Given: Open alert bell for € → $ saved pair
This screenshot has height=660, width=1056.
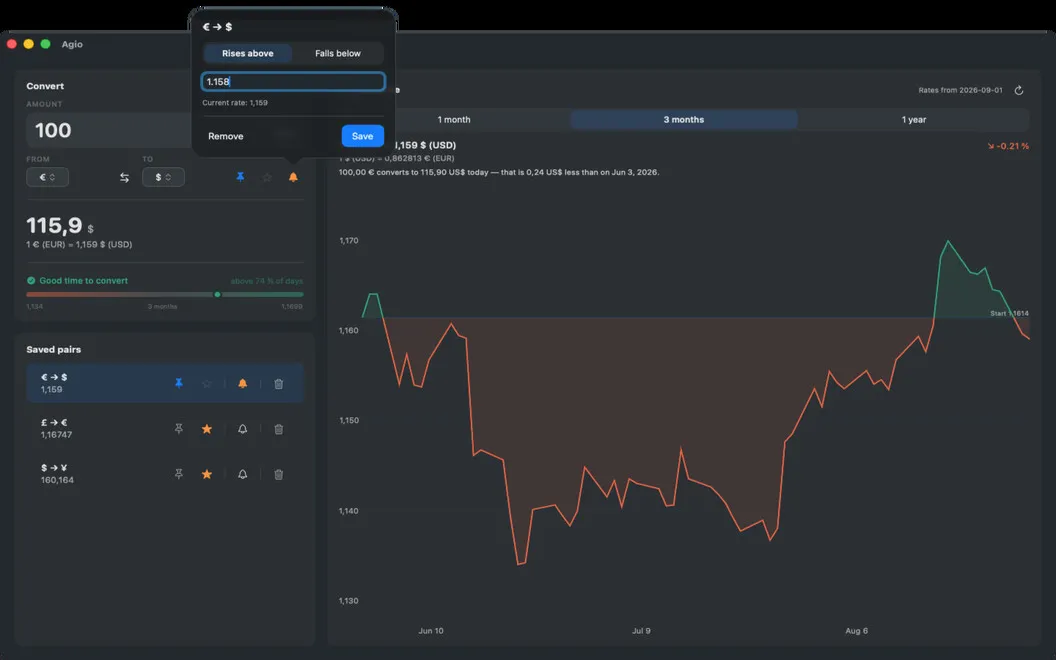Looking at the screenshot, I should 242,383.
